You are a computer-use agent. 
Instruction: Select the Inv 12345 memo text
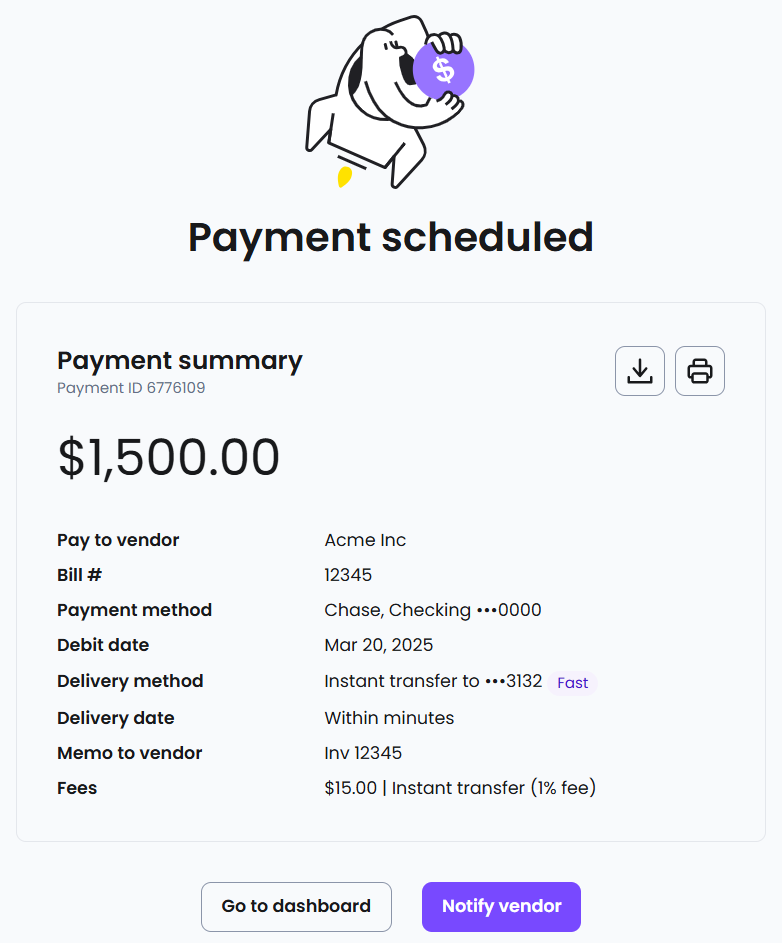[x=363, y=753]
